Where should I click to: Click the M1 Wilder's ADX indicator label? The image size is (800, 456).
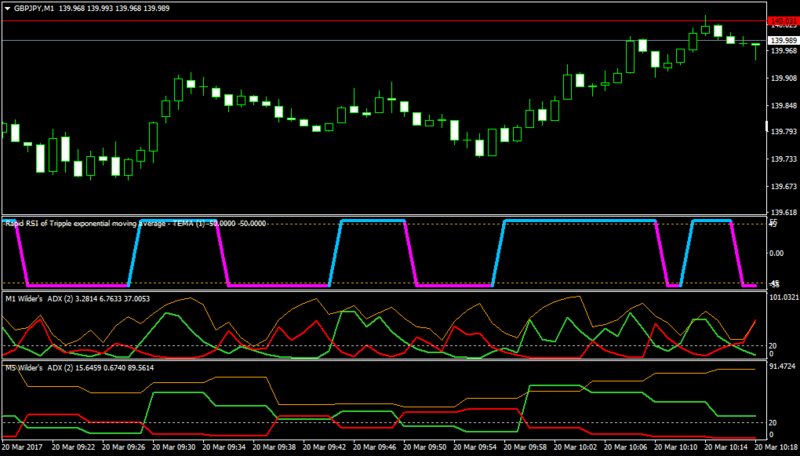pyautogui.click(x=78, y=298)
